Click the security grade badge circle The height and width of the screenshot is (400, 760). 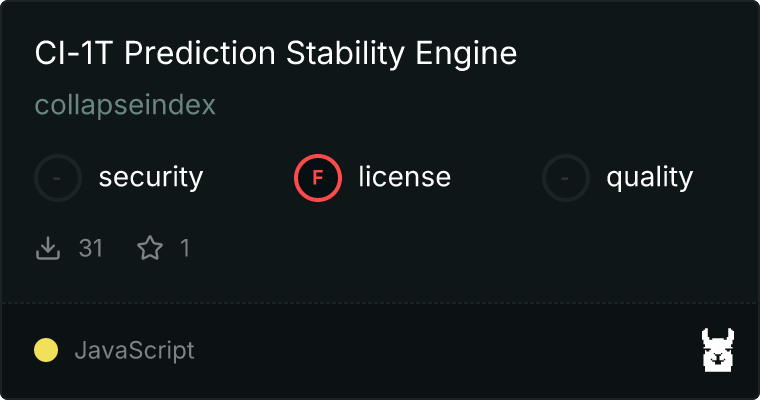(x=58, y=178)
